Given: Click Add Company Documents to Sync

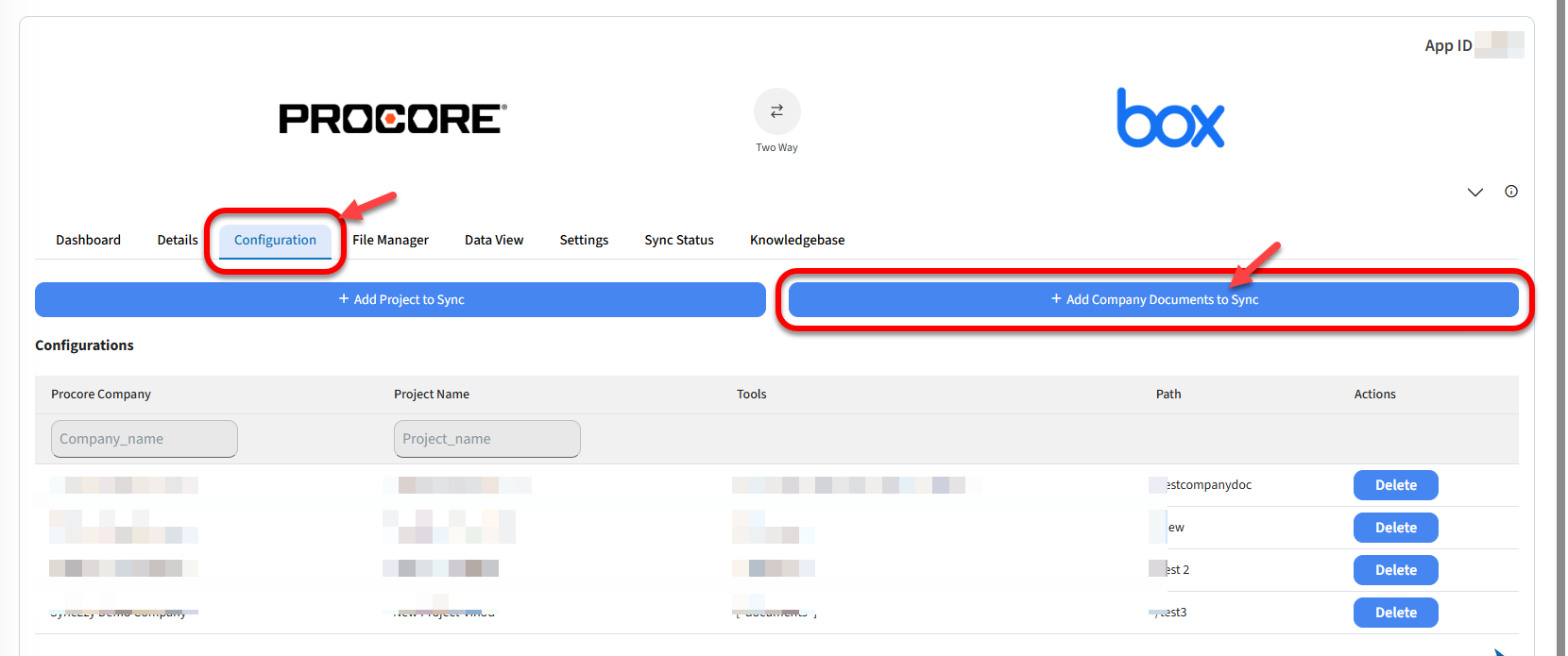Looking at the screenshot, I should point(1153,299).
